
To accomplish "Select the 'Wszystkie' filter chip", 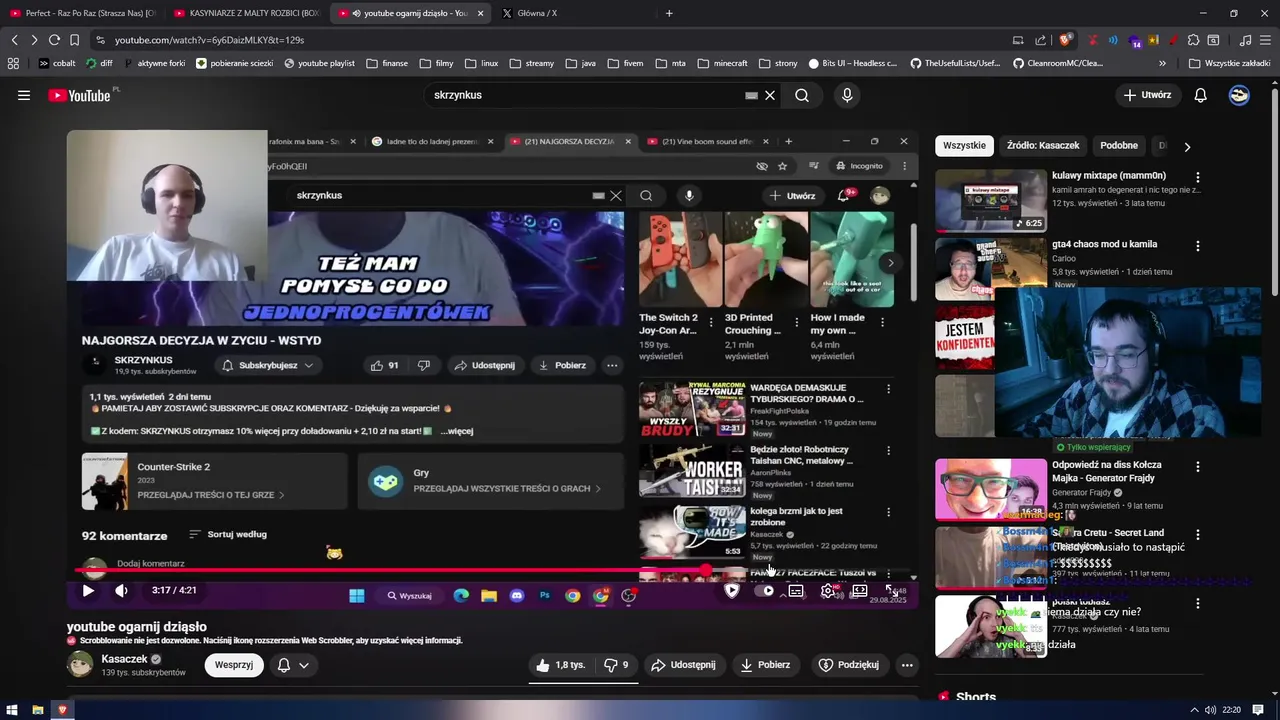I will (964, 146).
